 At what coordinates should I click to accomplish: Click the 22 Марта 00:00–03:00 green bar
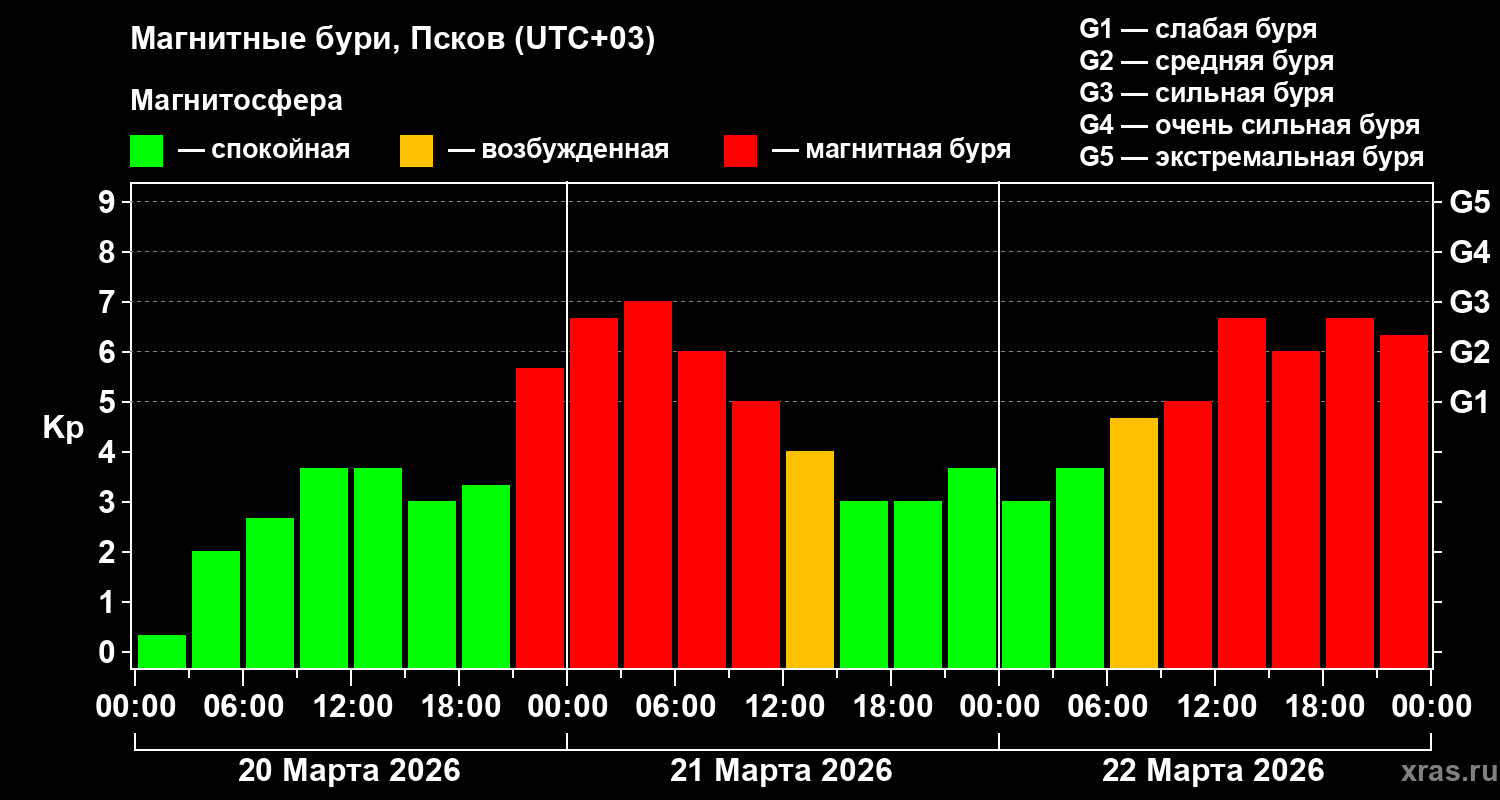(1026, 585)
